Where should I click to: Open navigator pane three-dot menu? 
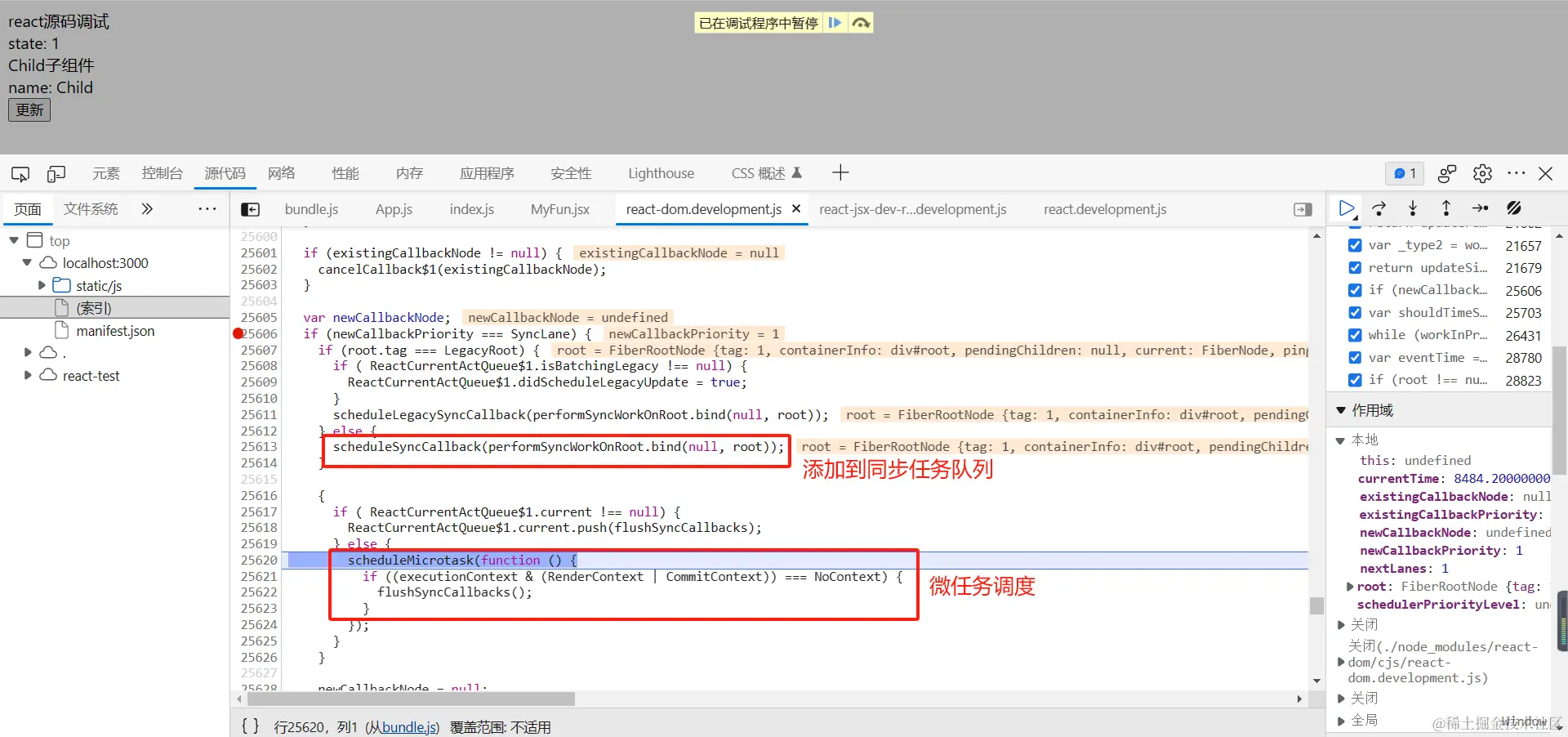tap(207, 209)
